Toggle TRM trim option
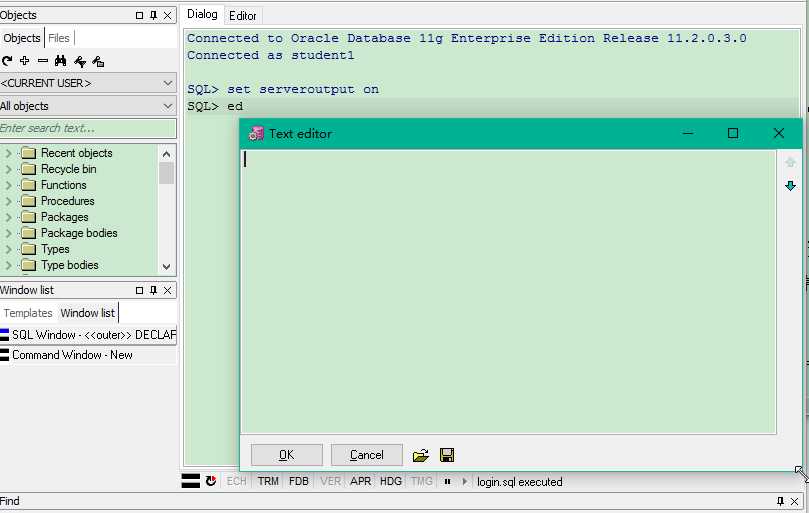This screenshot has width=809, height=513. 268,482
